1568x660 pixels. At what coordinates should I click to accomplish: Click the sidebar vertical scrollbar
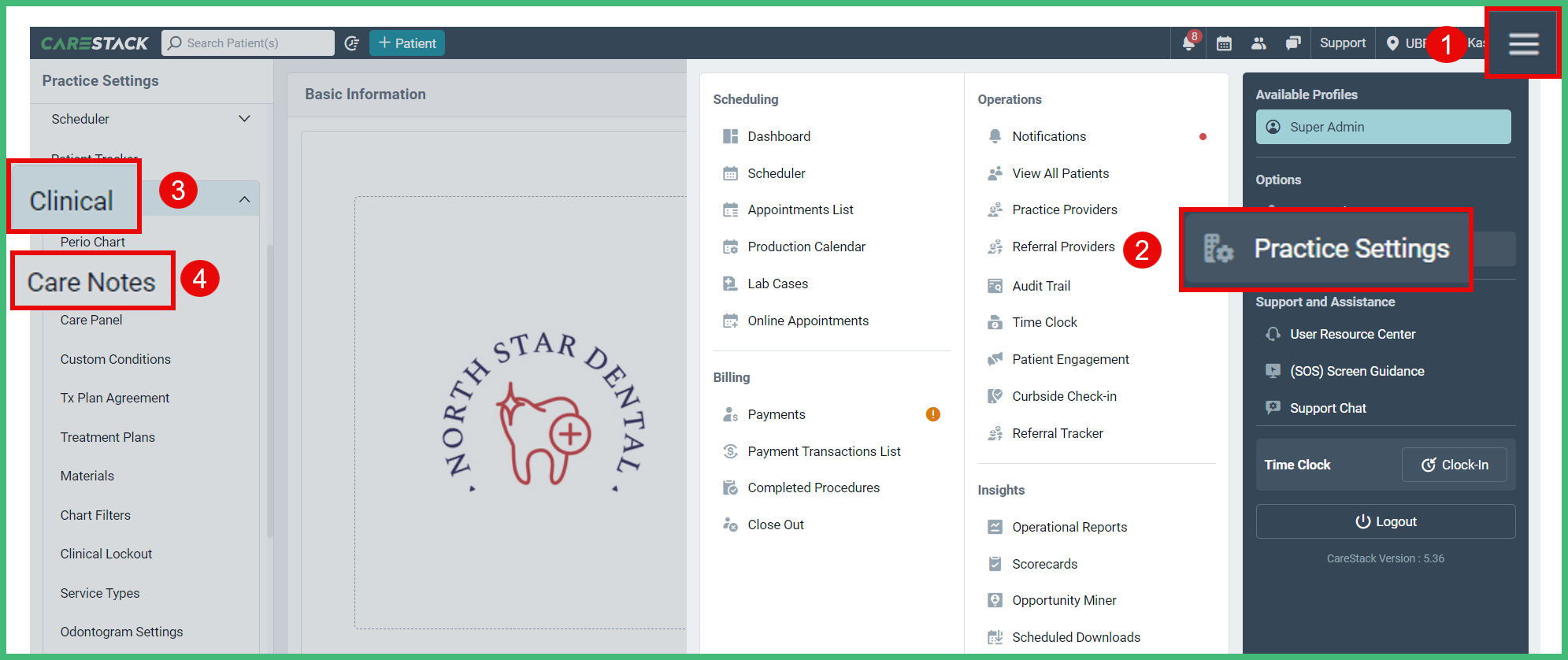[x=270, y=390]
